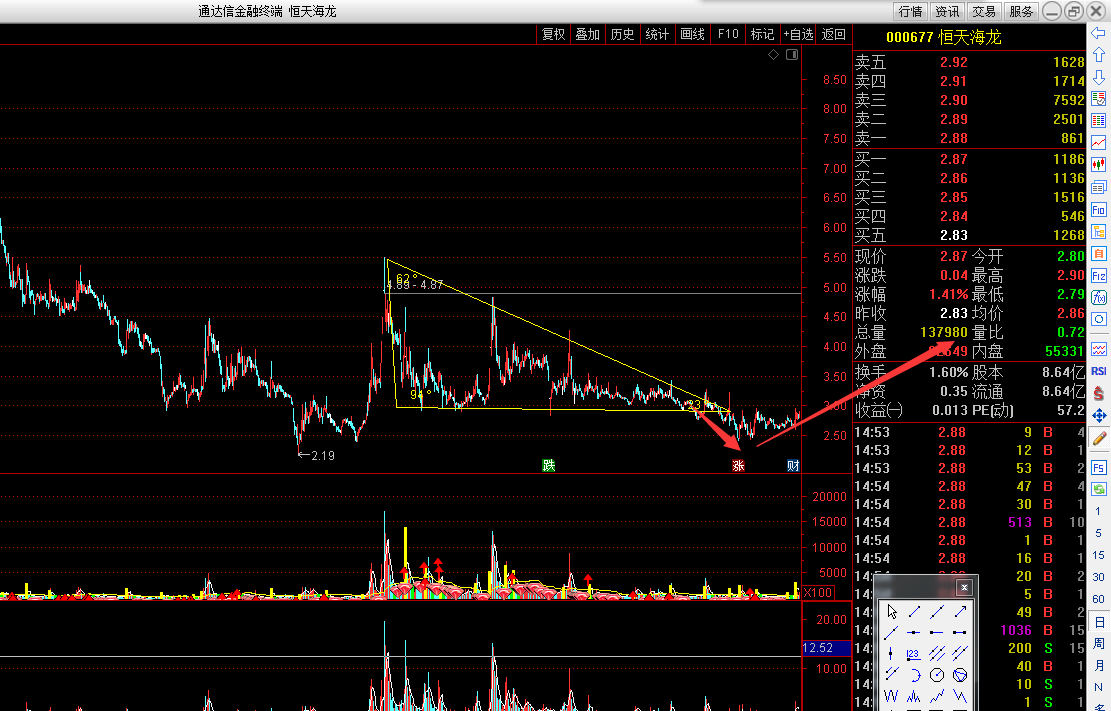Open the F10 company info sidebar icon

[x=1099, y=209]
